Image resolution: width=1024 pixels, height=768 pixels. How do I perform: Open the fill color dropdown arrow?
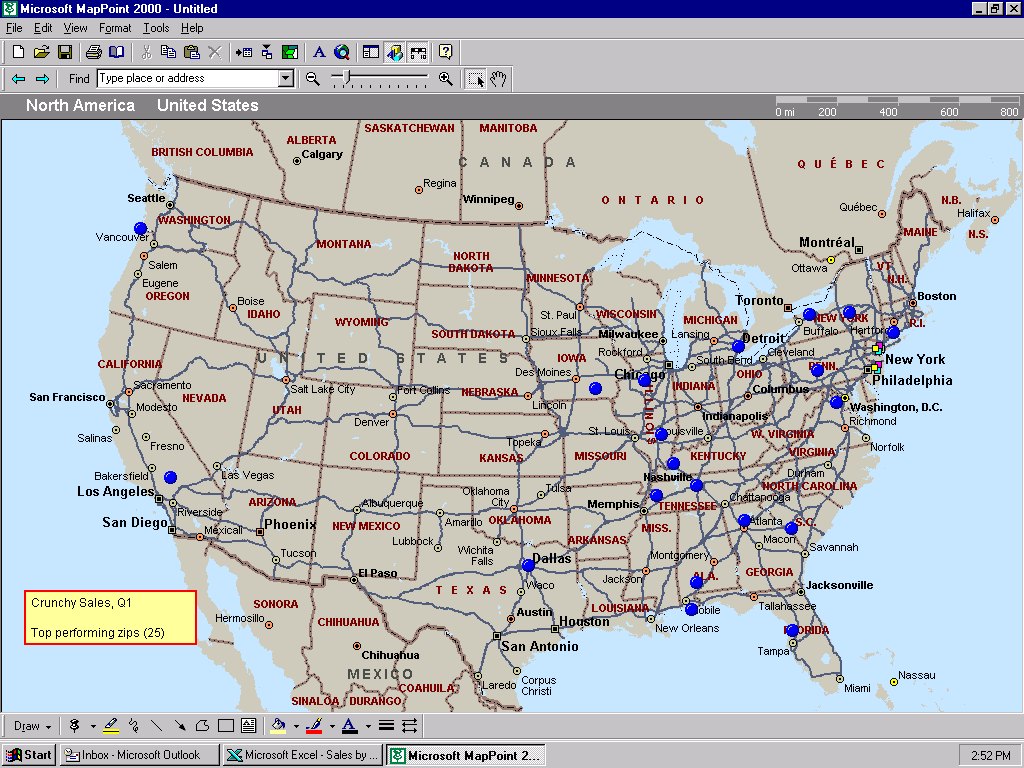[x=294, y=726]
